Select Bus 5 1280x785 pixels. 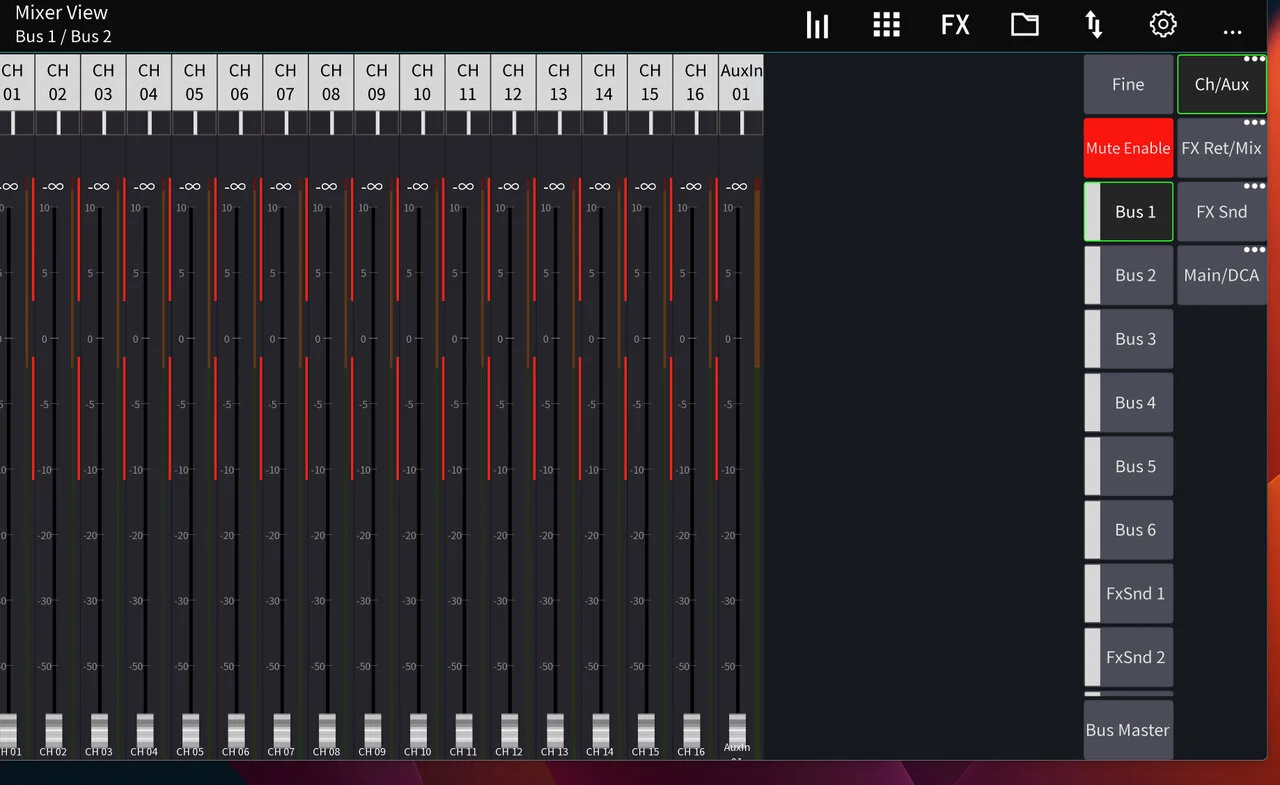(1128, 466)
